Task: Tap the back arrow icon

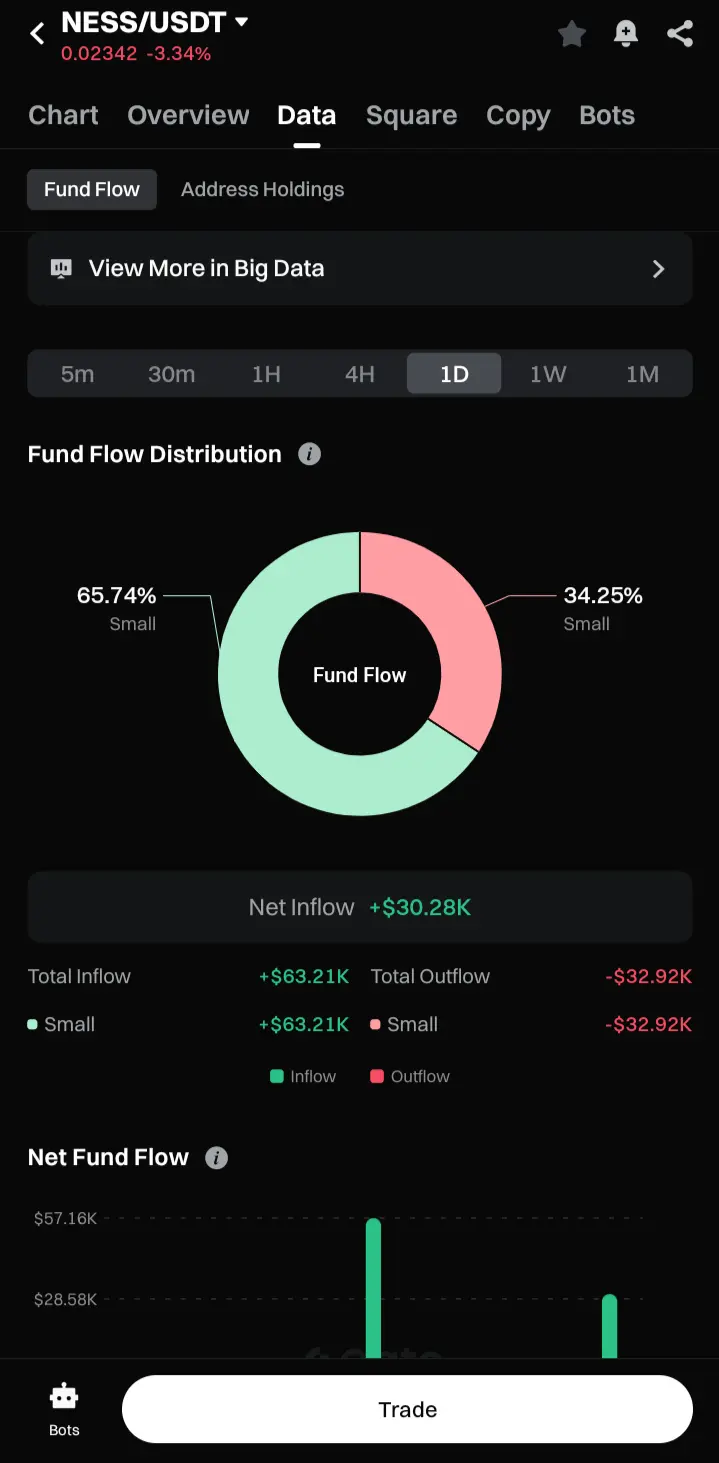Action: pyautogui.click(x=37, y=34)
